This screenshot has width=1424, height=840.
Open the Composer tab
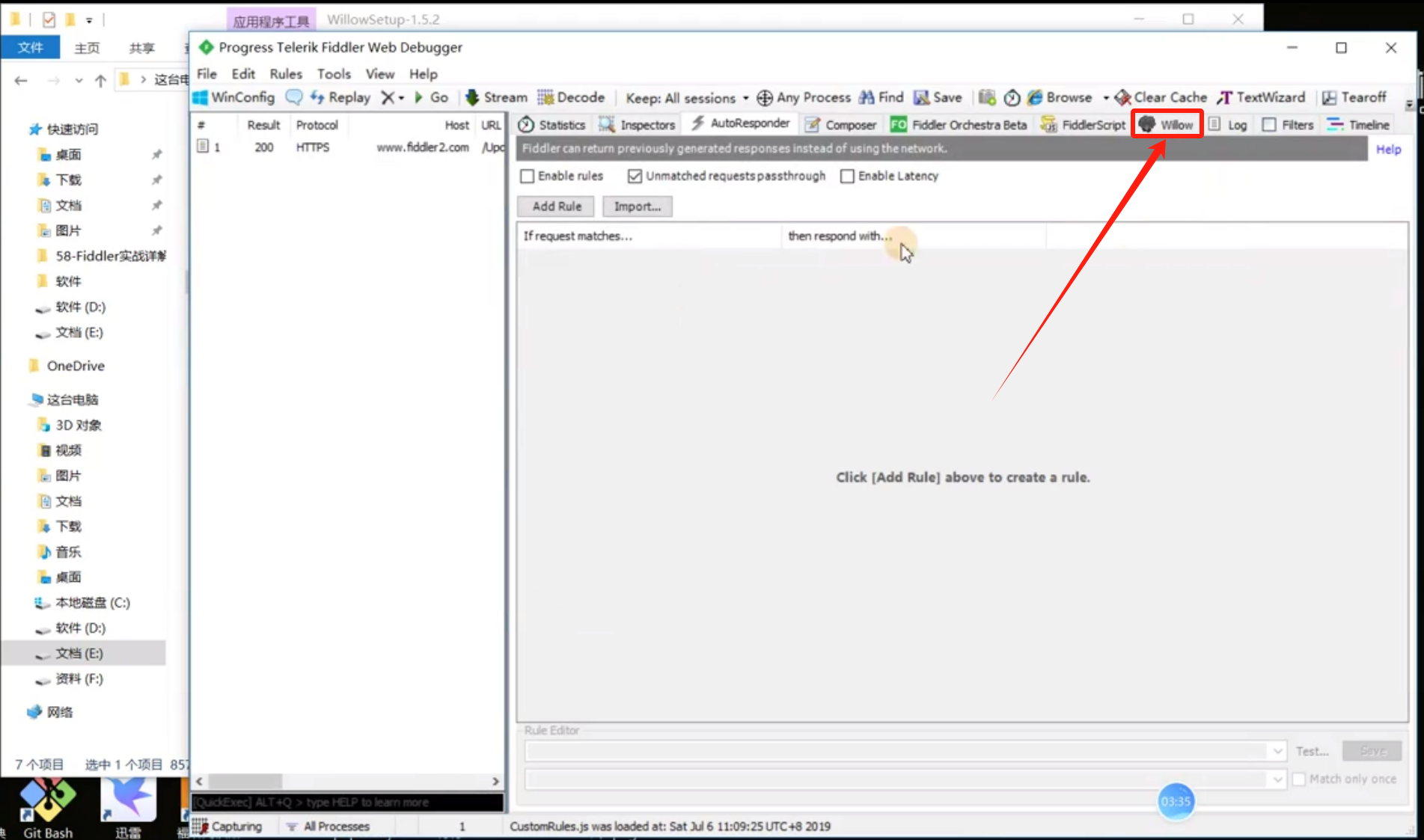click(840, 125)
